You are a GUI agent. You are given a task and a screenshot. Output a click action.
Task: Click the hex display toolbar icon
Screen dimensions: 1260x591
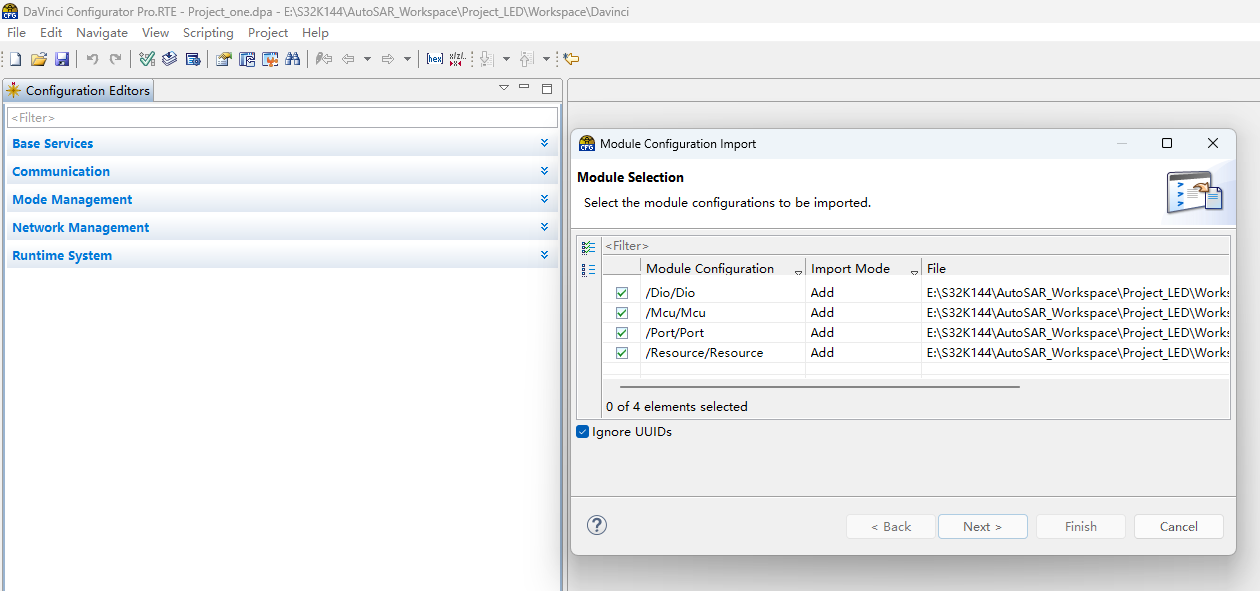click(x=434, y=59)
